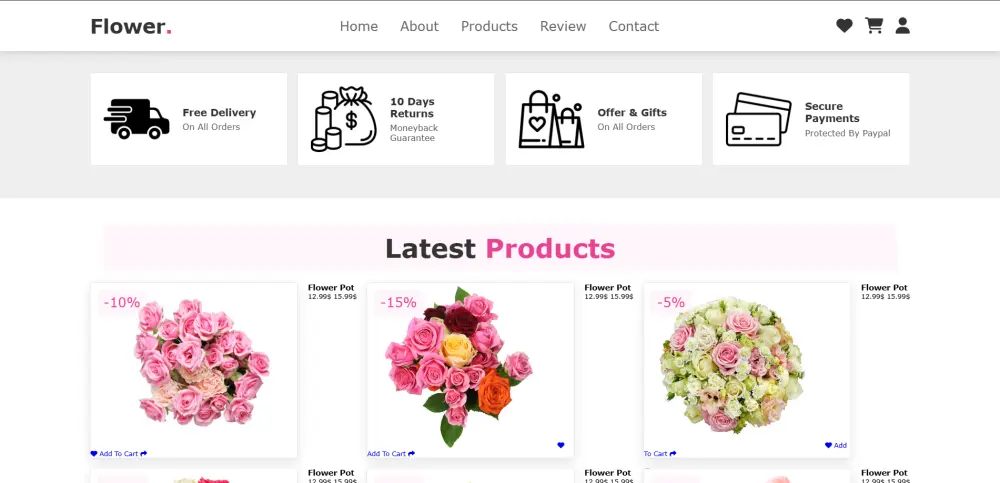Open the Review menu item

[x=562, y=26]
